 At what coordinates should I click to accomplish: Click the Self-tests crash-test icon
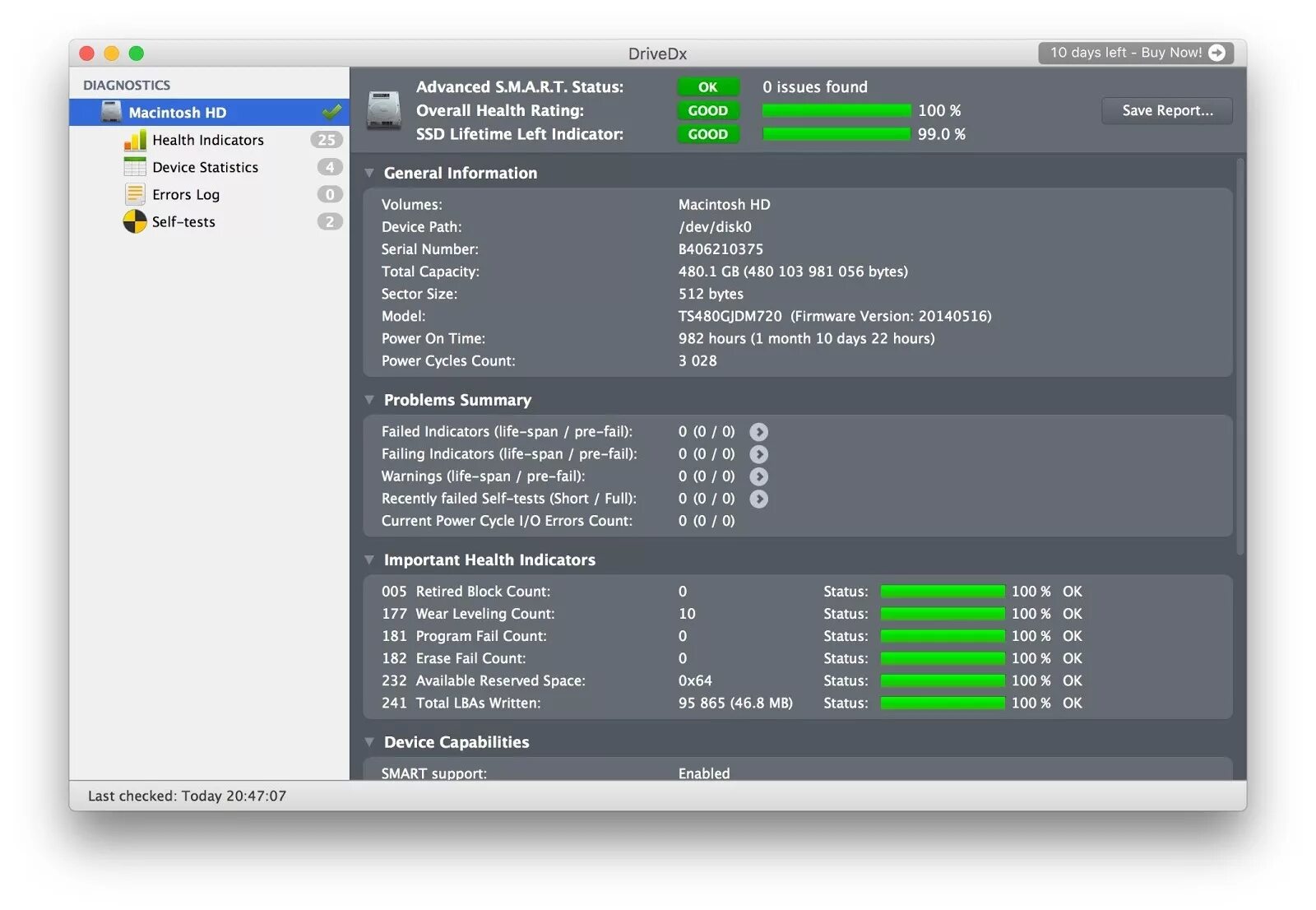[x=135, y=221]
